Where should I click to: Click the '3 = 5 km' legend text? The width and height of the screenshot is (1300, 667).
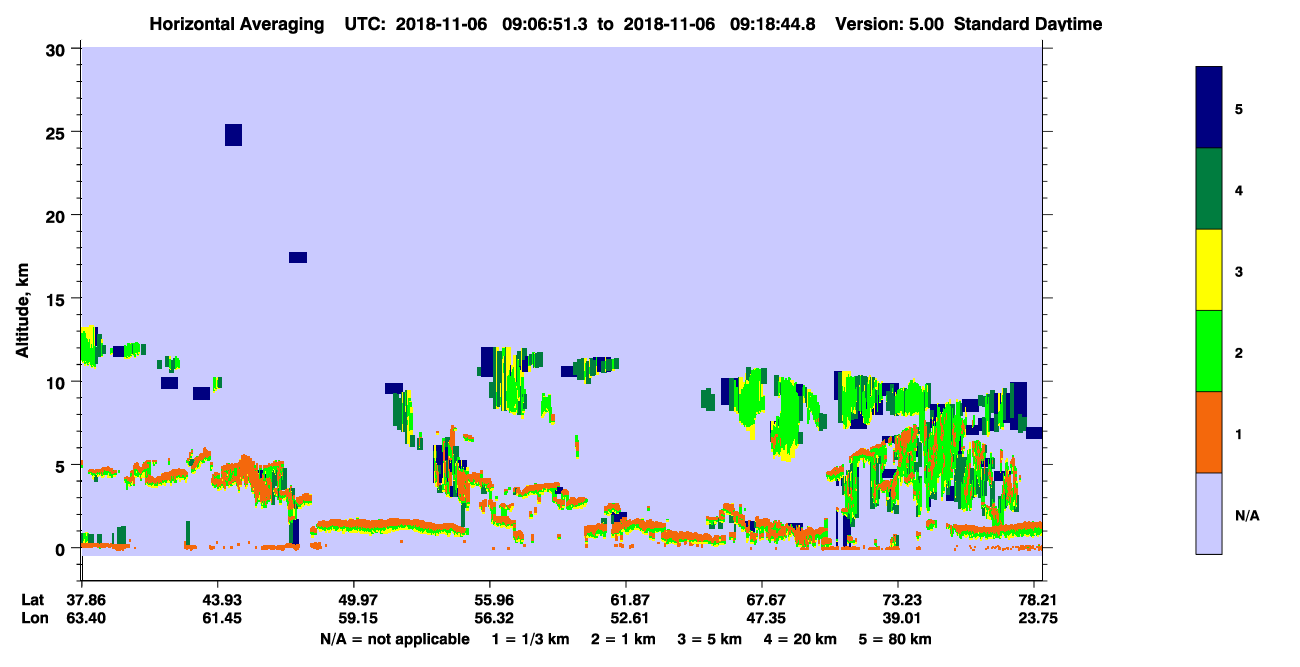[x=710, y=639]
